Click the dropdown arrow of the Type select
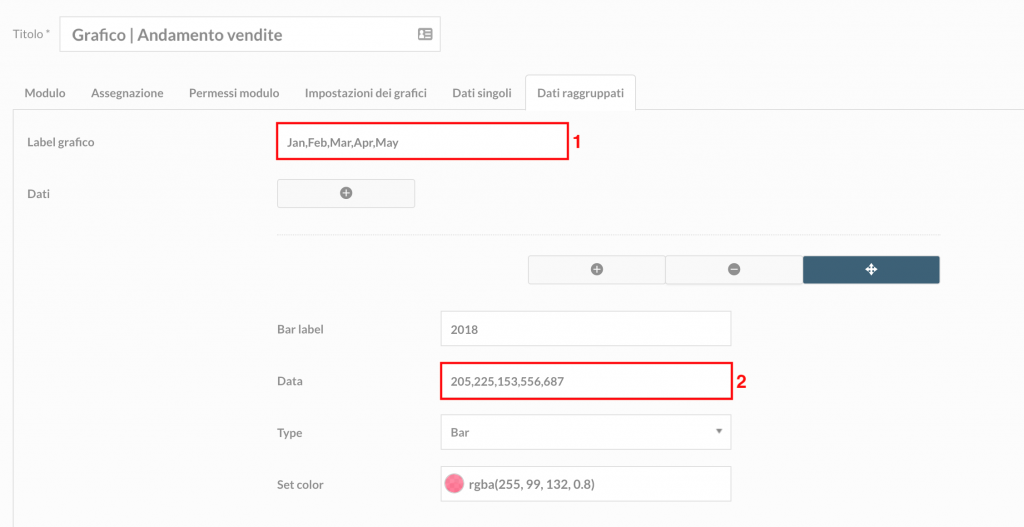 [x=718, y=431]
